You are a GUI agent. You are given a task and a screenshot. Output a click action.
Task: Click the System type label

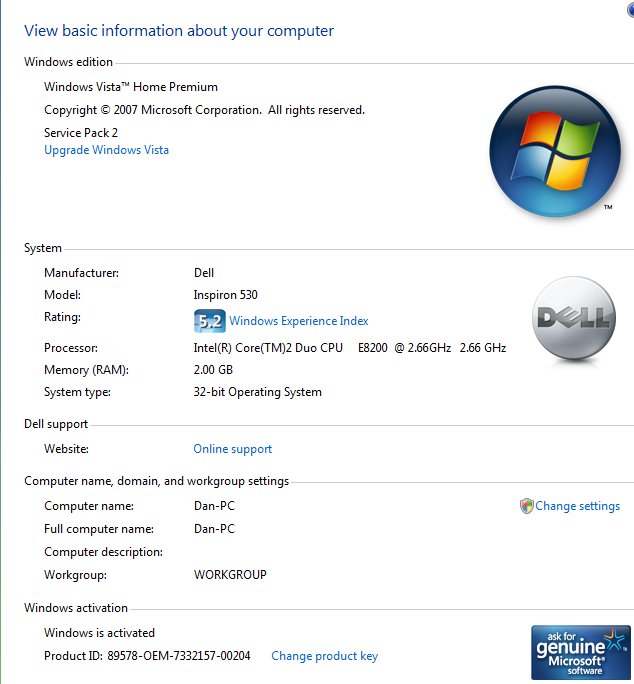pyautogui.click(x=77, y=392)
